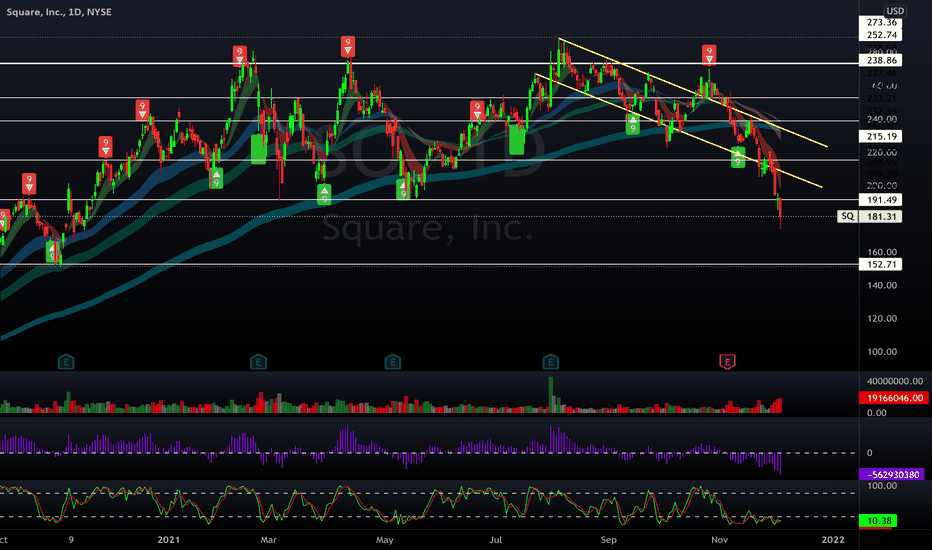Click the May label on time axis
The image size is (932, 550).
tap(385, 539)
